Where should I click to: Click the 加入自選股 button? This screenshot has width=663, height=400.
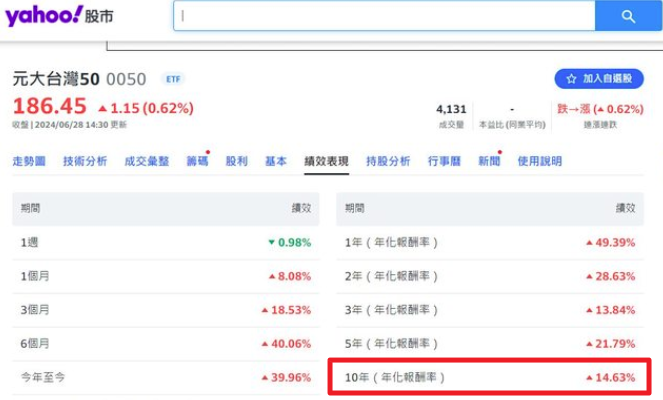(599, 79)
